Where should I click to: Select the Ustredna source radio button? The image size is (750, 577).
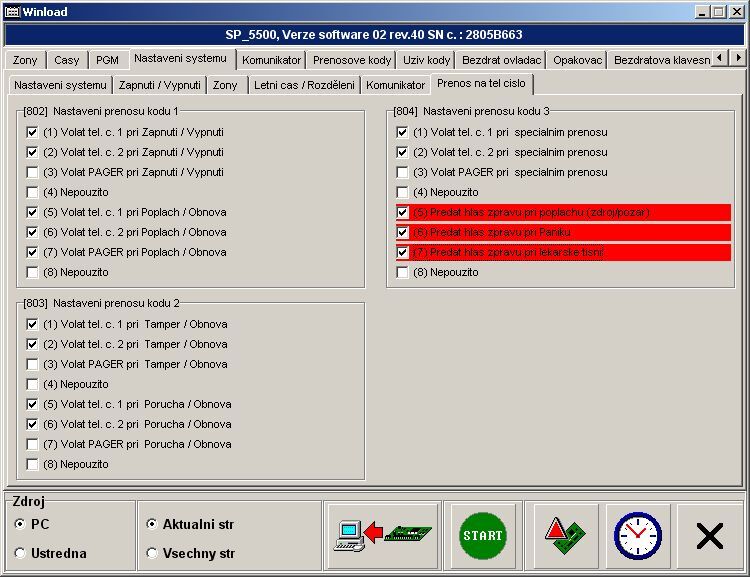(20, 553)
